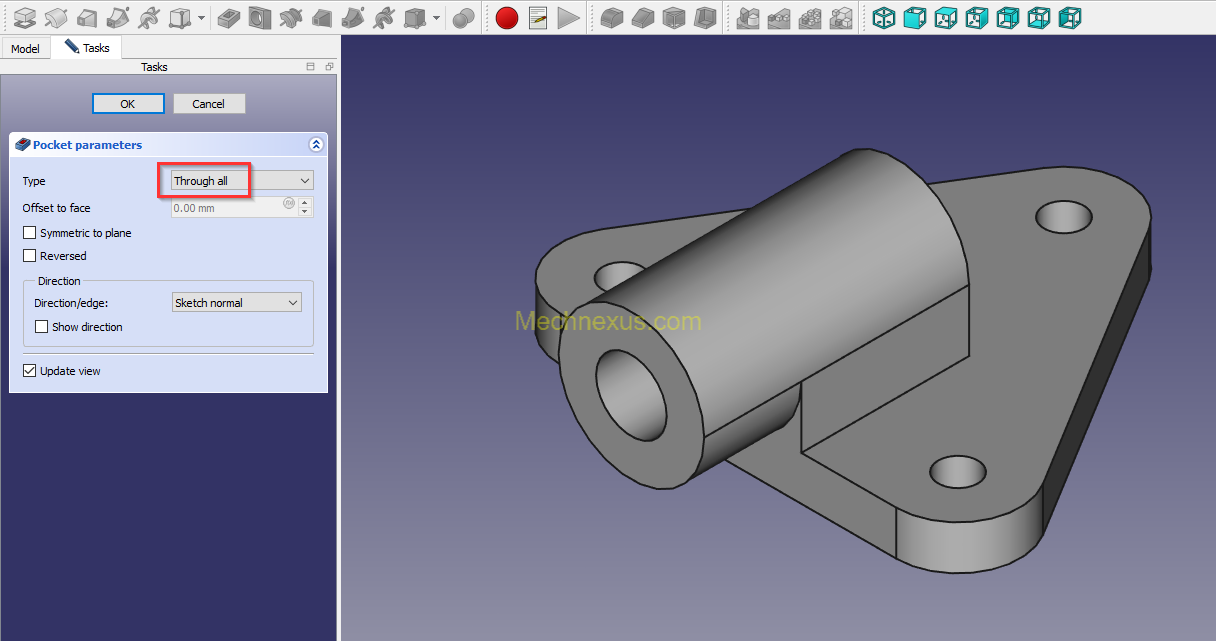
Task: Select the Fillet tool
Action: click(612, 17)
